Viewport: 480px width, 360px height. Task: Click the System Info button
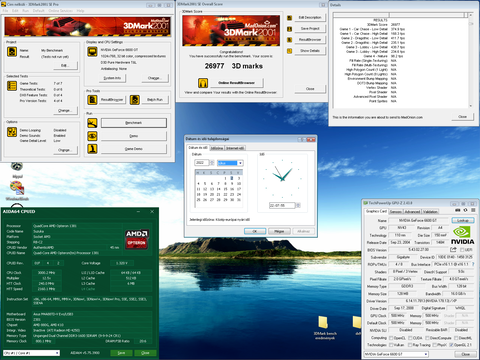point(112,78)
